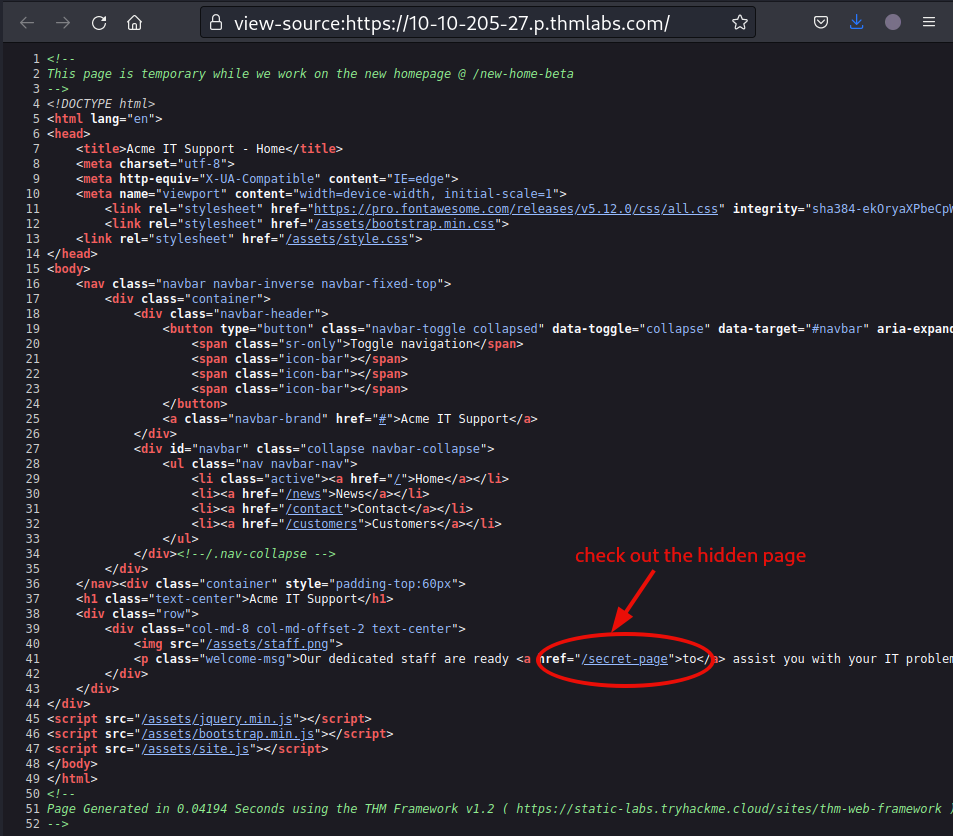Viewport: 953px width, 836px height.
Task: Reload the current page
Action: [x=99, y=22]
